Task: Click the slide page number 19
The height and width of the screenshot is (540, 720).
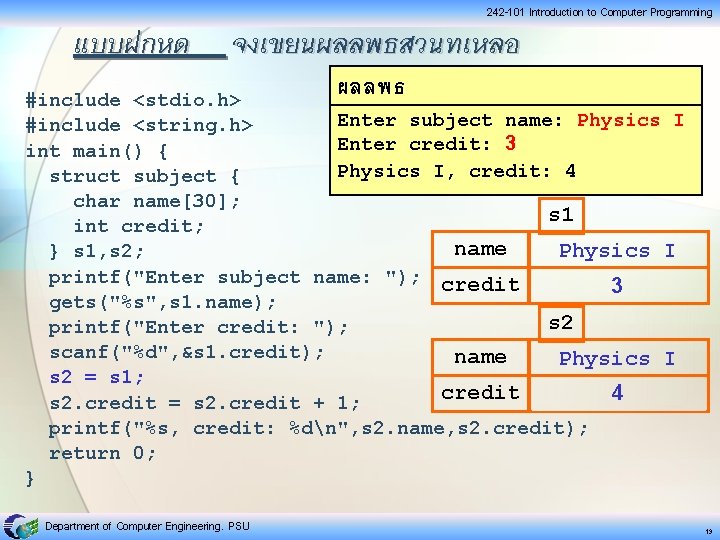Action: pyautogui.click(x=709, y=532)
